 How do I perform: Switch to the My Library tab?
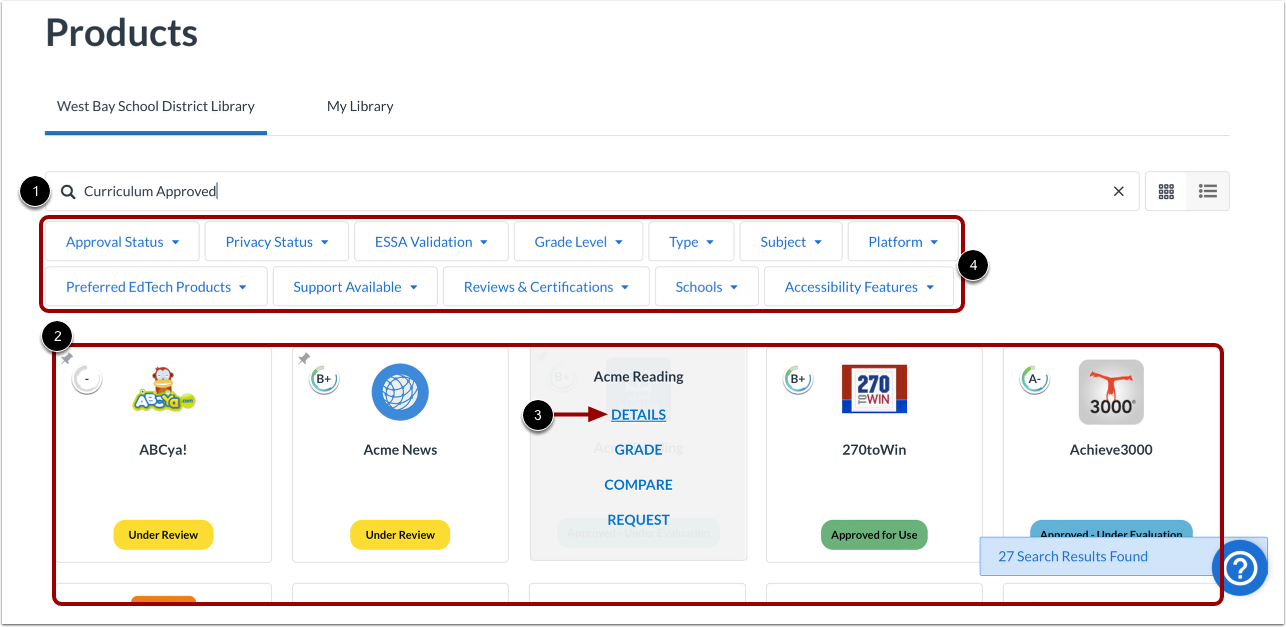(360, 106)
